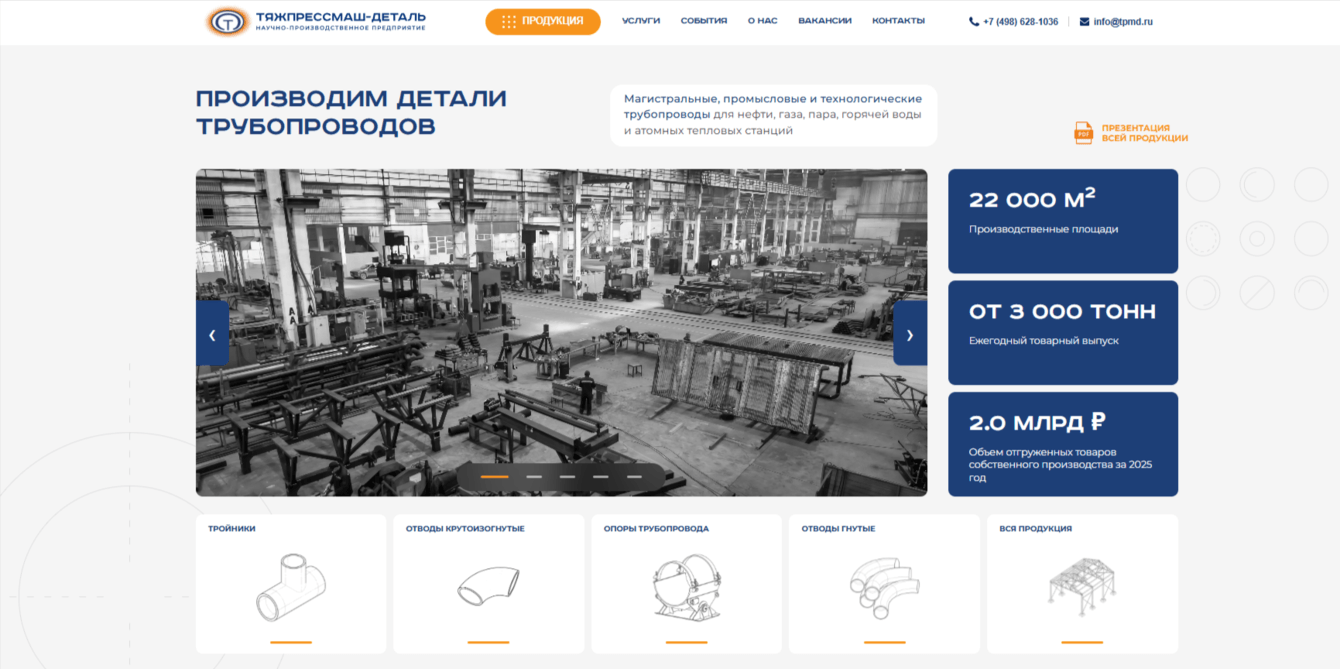Click the pipeline support icon
Screen dimensions: 1340x669
(x=686, y=588)
